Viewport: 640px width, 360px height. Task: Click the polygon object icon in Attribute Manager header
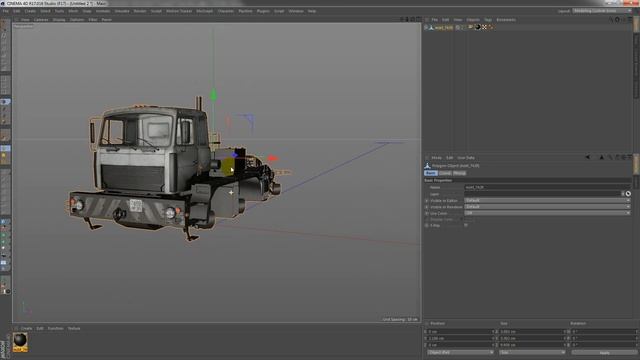[427, 166]
